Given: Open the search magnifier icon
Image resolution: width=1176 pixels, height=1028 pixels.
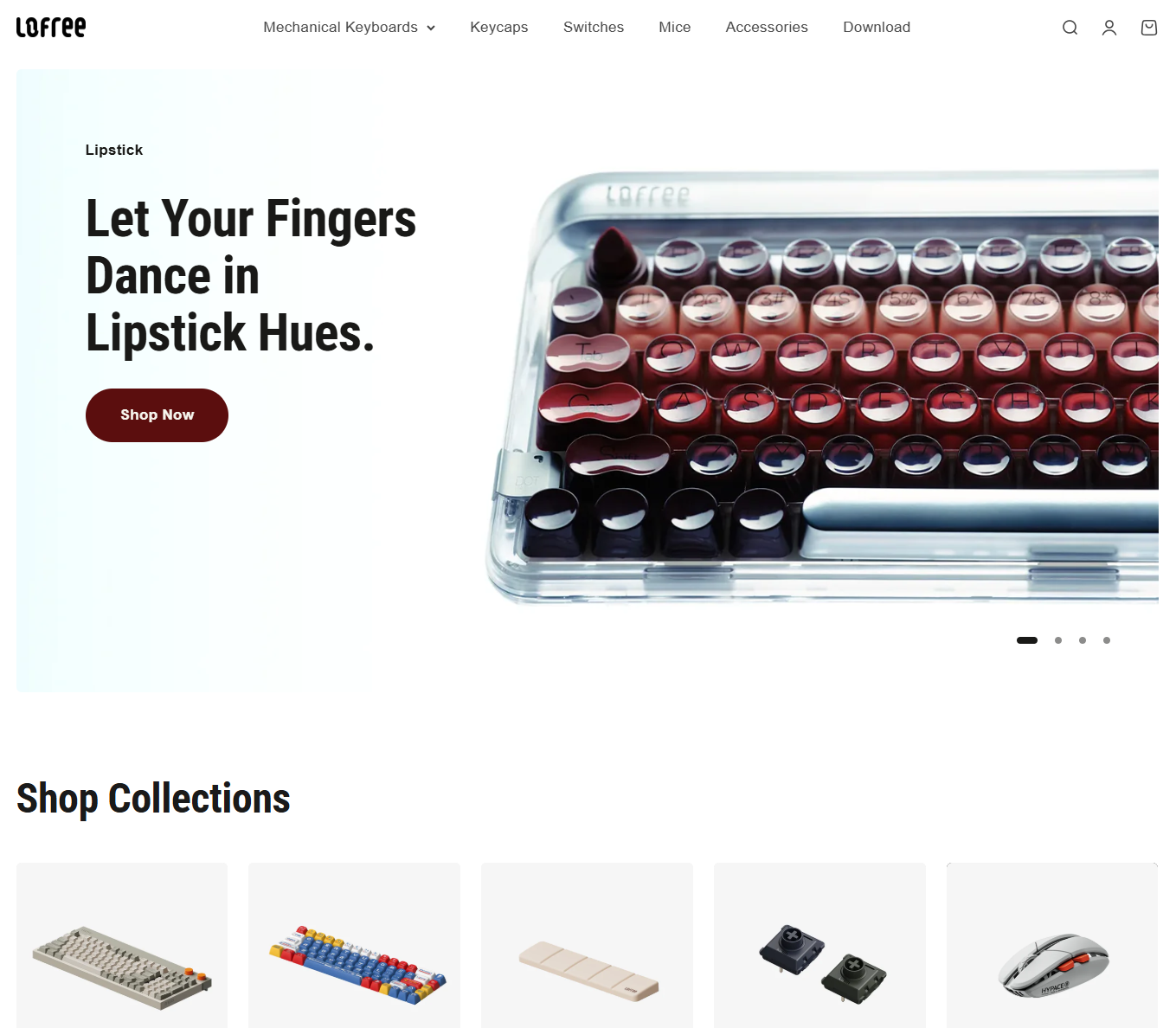Looking at the screenshot, I should [1070, 28].
